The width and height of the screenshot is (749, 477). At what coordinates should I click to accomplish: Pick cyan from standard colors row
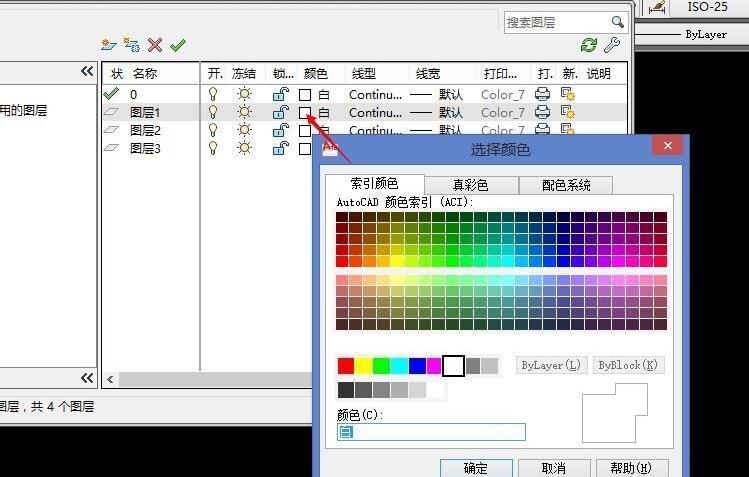pyautogui.click(x=399, y=366)
